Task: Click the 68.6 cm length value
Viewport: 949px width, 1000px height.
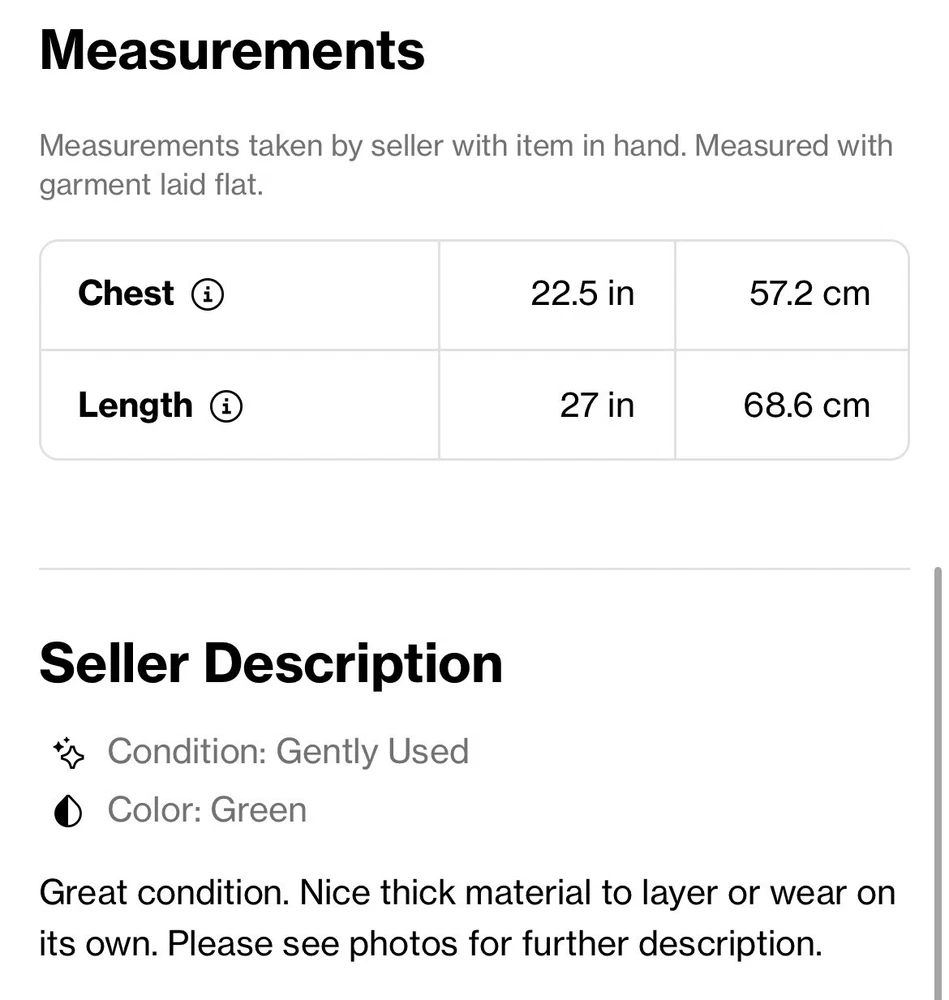Action: (x=806, y=405)
